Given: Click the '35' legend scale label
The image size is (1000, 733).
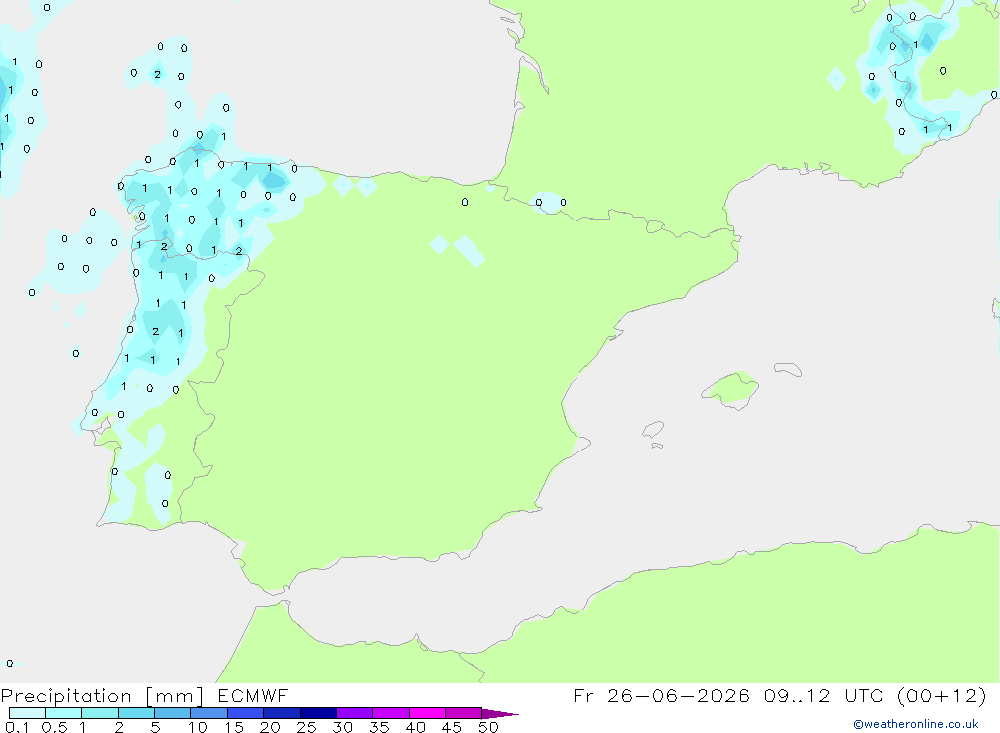Looking at the screenshot, I should coord(379,727).
